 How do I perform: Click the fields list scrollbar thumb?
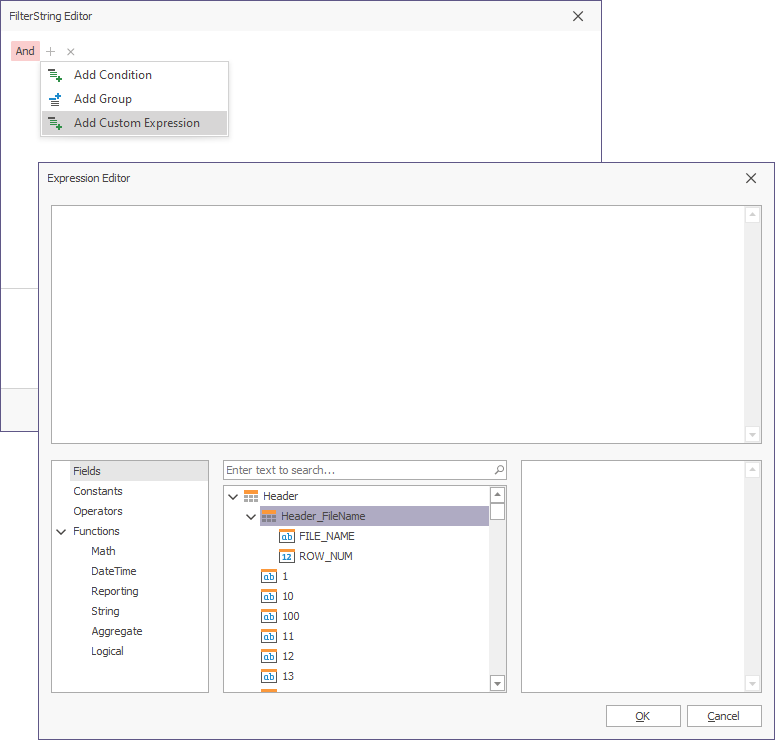pyautogui.click(x=497, y=512)
